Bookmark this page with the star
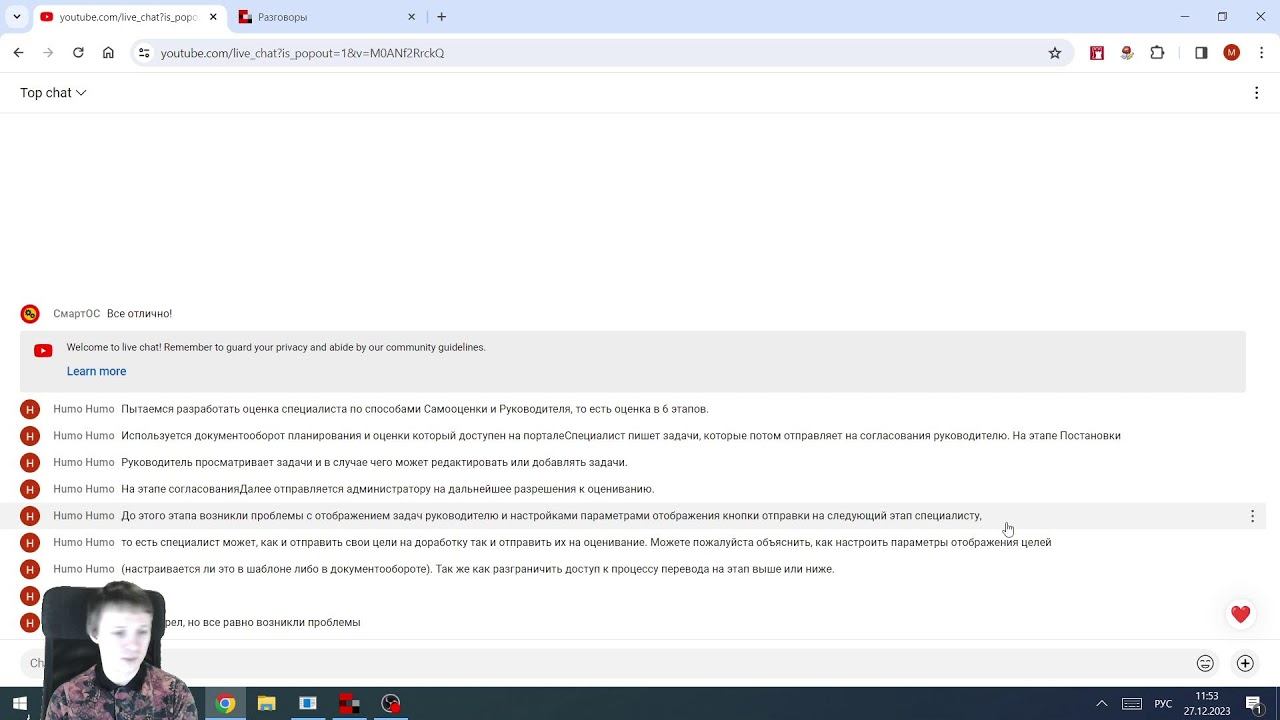Viewport: 1280px width, 720px height. (1054, 53)
